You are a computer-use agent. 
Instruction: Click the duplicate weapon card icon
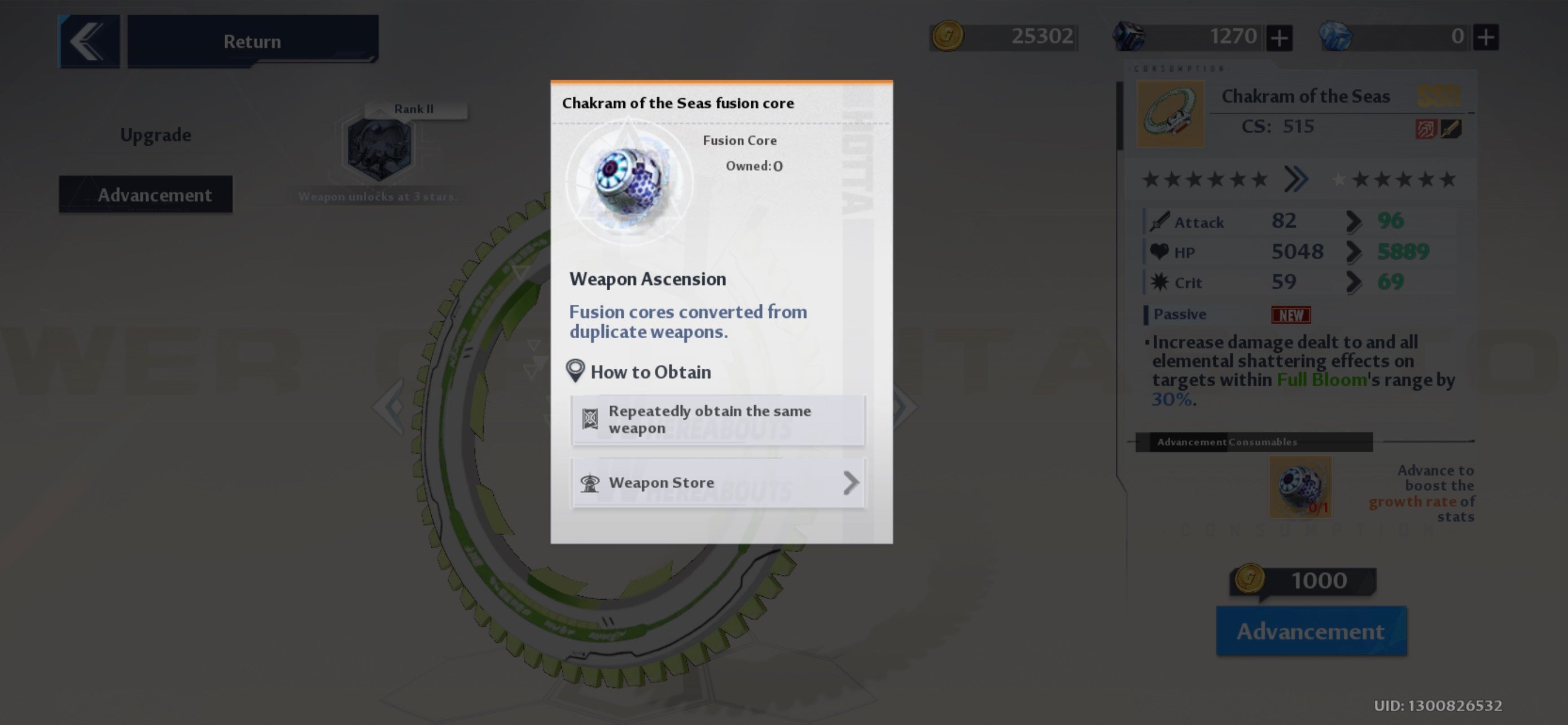pos(590,419)
